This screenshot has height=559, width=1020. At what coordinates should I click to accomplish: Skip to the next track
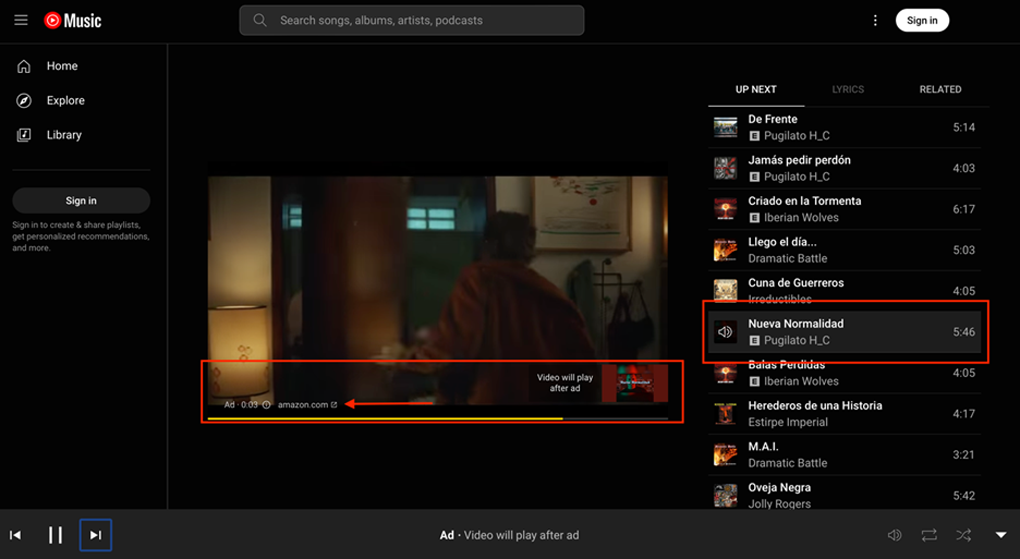96,535
